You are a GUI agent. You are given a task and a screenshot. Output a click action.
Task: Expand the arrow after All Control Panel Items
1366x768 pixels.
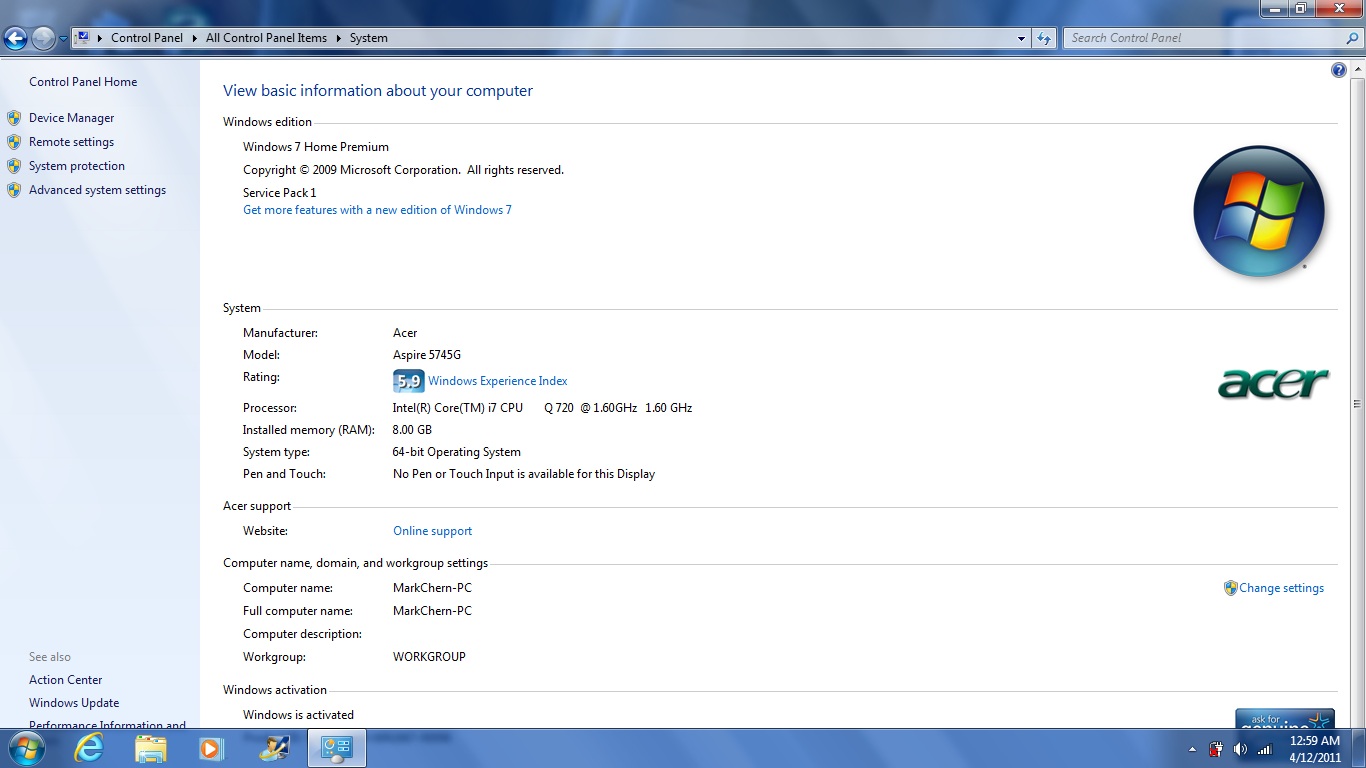pos(339,38)
